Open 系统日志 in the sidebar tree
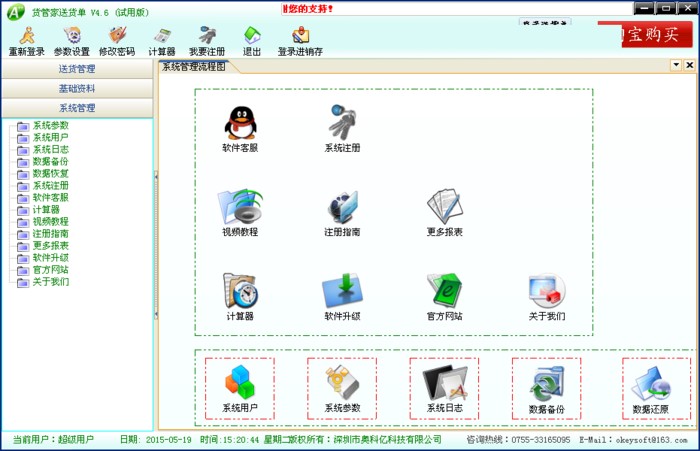Screen dimensions: 700x451 (x=50, y=150)
